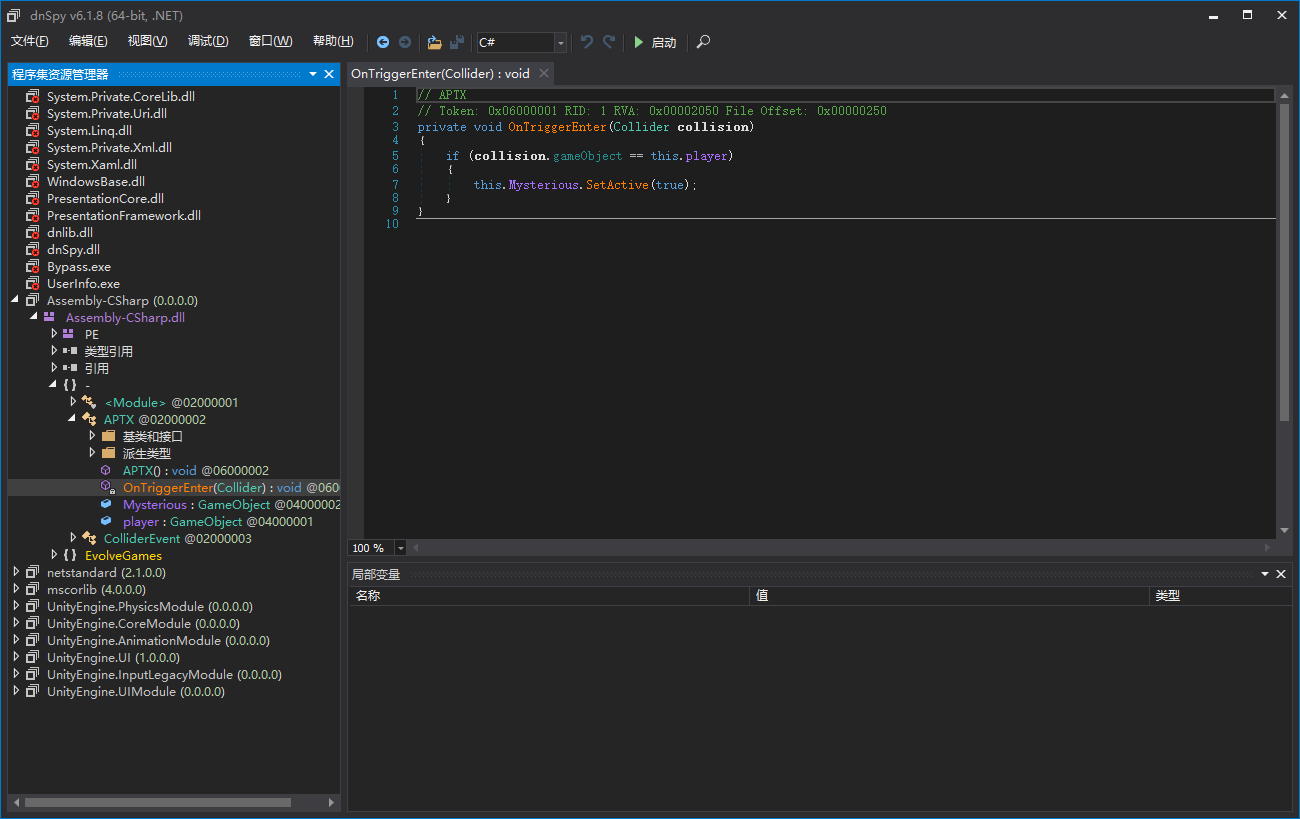Open the 帮助(H) menu
This screenshot has width=1300, height=819.
333,41
